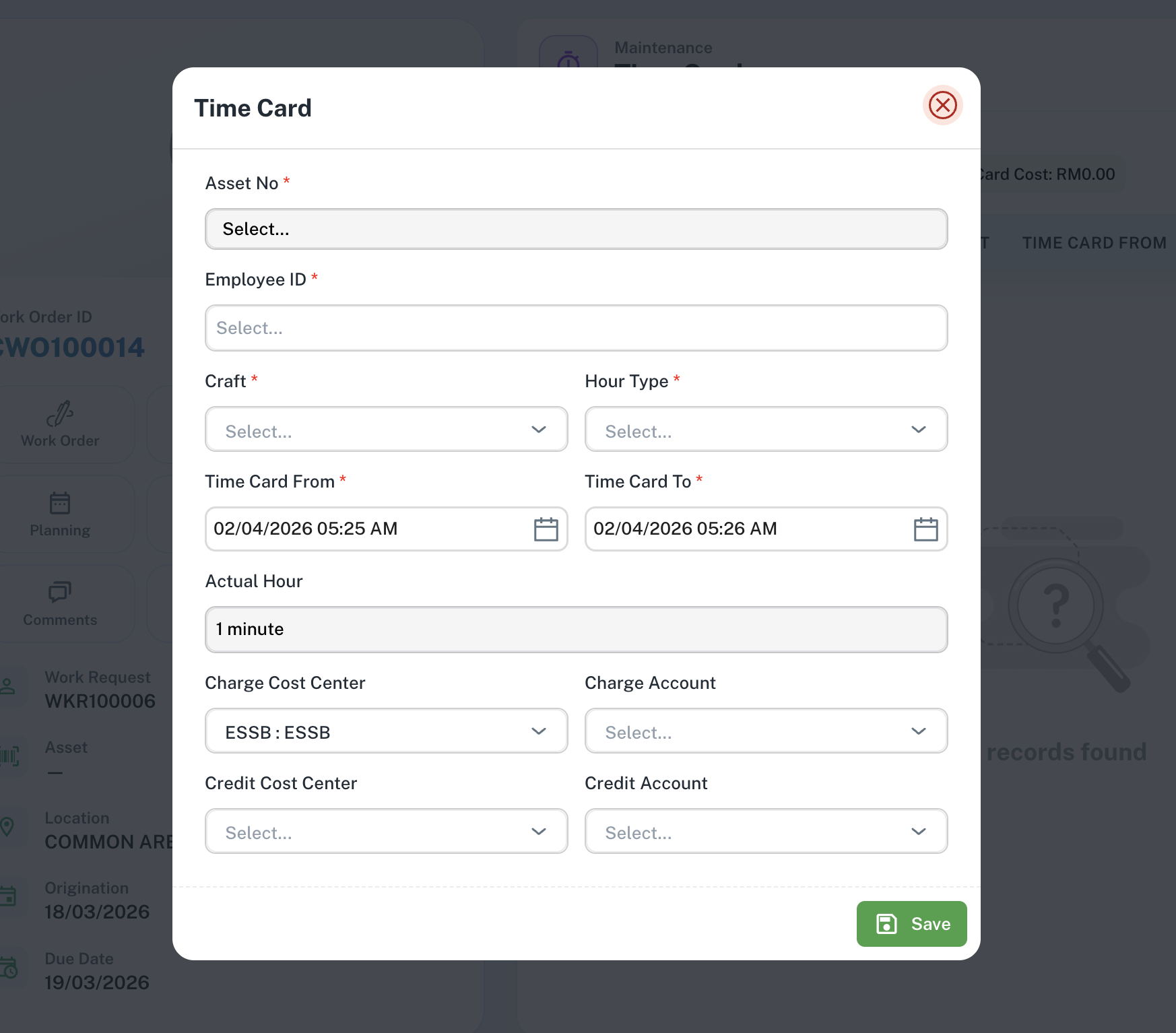The image size is (1176, 1033).
Task: Close the Time Card dialog
Action: (x=942, y=105)
